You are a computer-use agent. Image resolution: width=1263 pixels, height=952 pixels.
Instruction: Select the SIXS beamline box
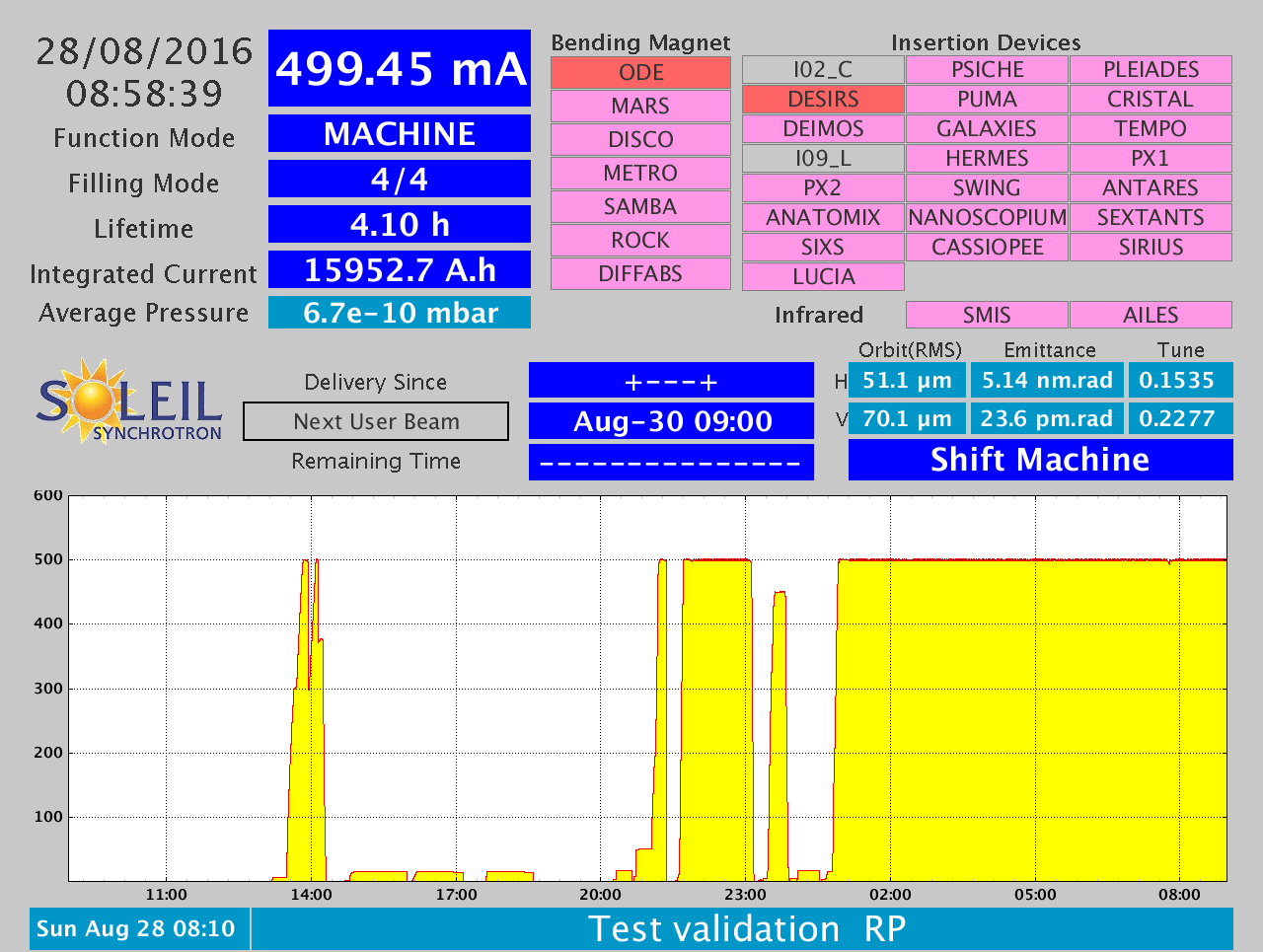click(x=823, y=248)
